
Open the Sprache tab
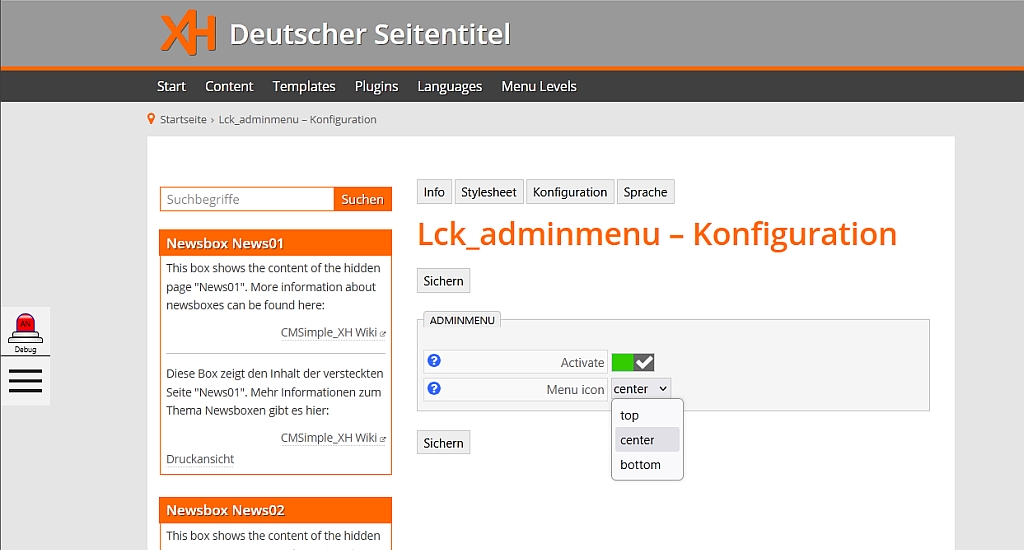tap(645, 192)
